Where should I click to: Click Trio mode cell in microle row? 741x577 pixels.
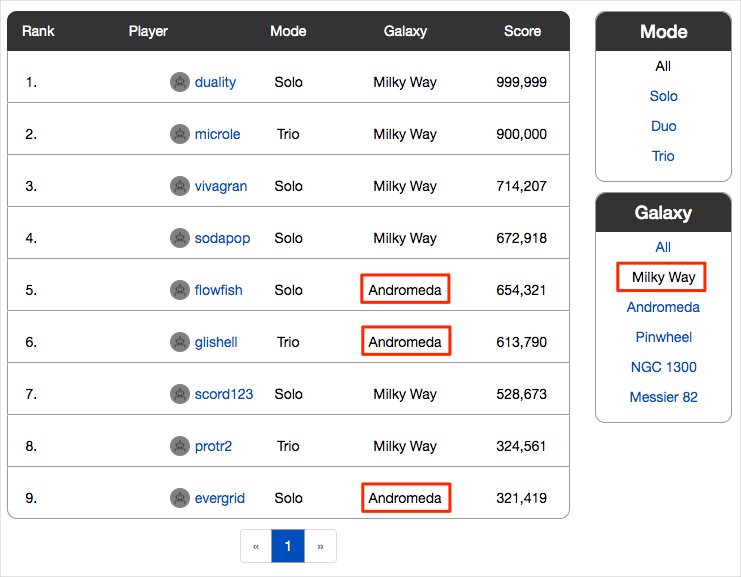(288, 134)
